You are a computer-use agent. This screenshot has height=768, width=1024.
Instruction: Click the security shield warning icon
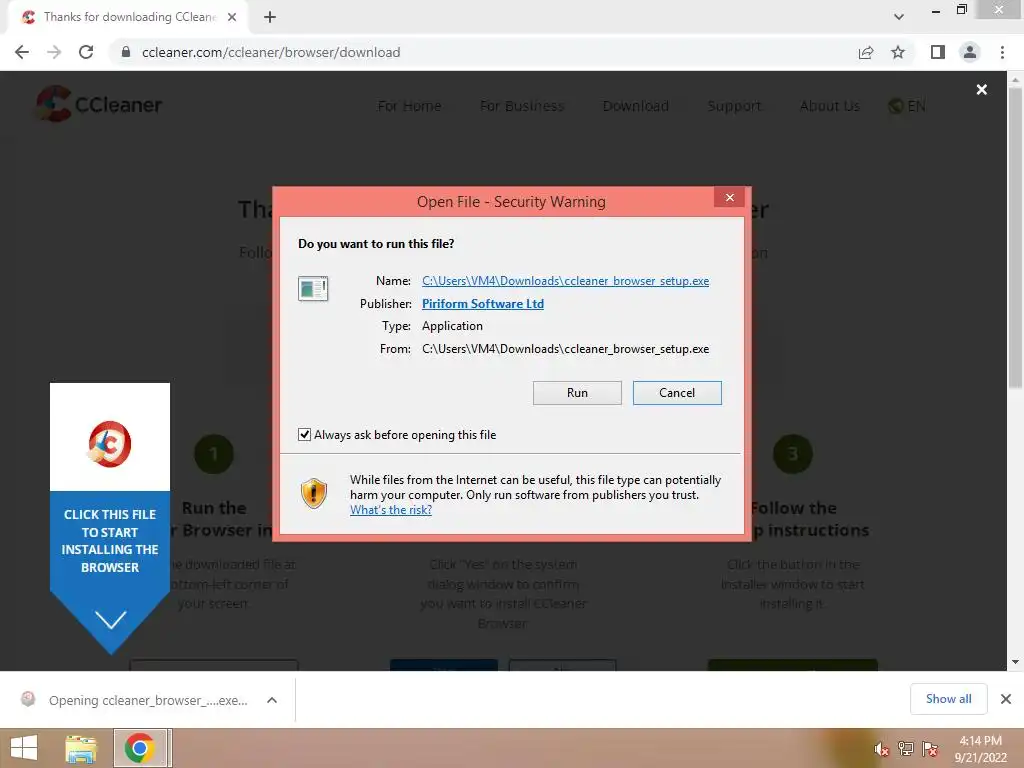[x=313, y=494]
